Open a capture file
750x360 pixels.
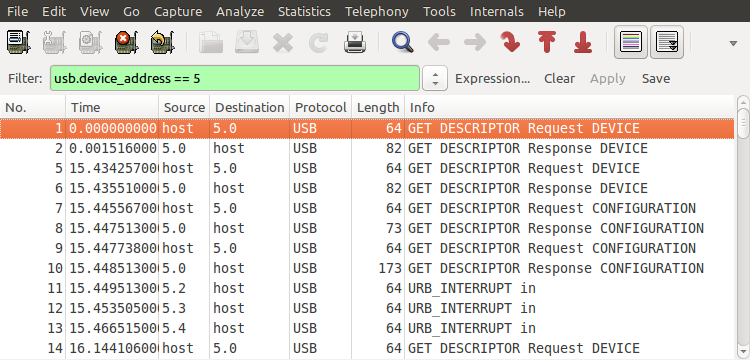(211, 43)
